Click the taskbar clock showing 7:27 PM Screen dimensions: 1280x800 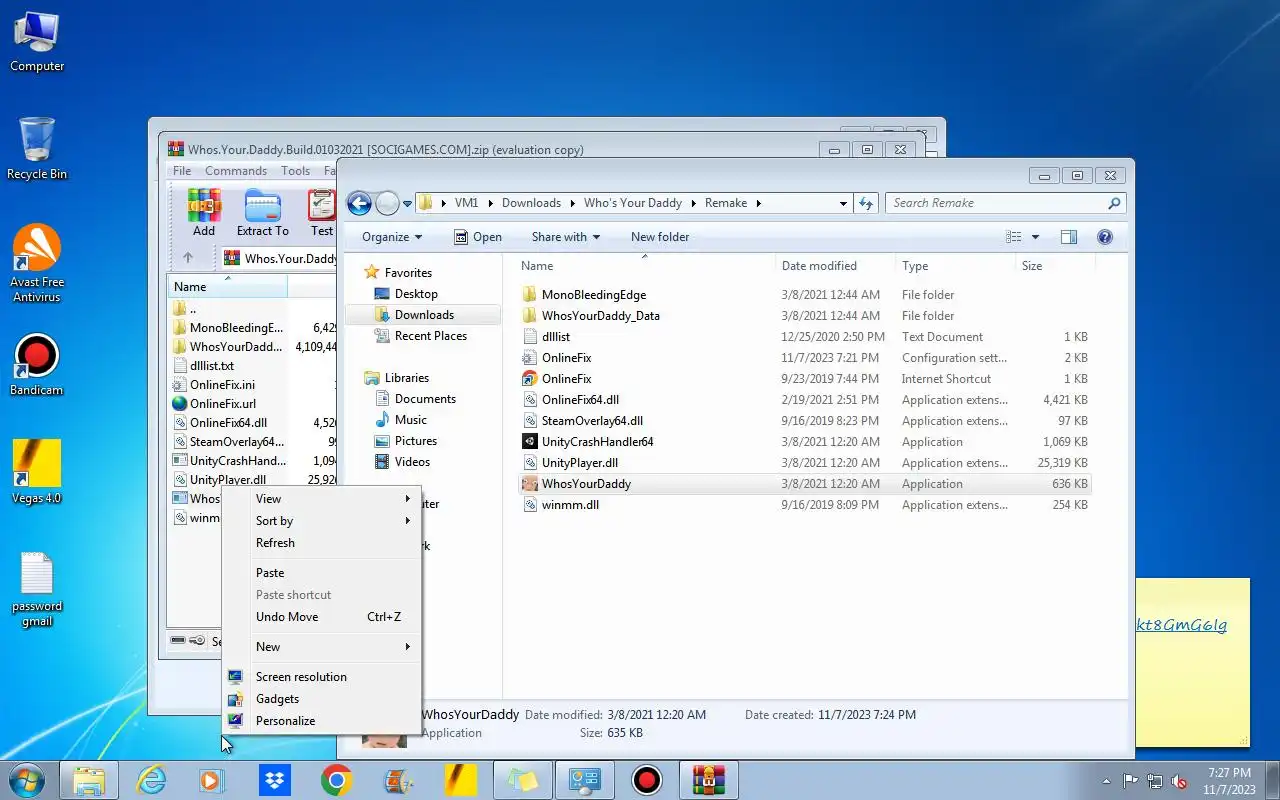pyautogui.click(x=1229, y=781)
